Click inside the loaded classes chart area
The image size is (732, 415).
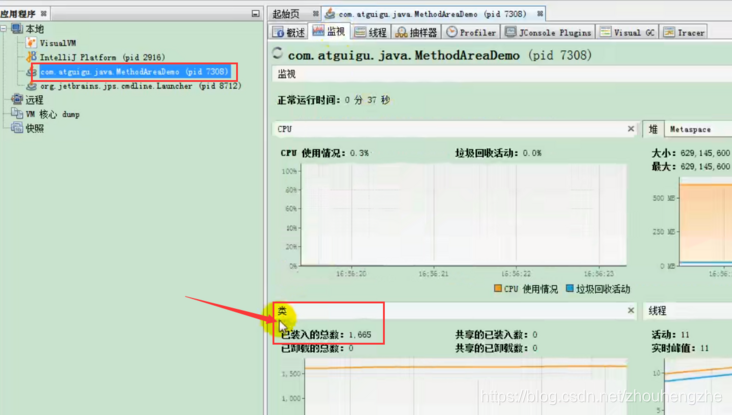click(465, 387)
